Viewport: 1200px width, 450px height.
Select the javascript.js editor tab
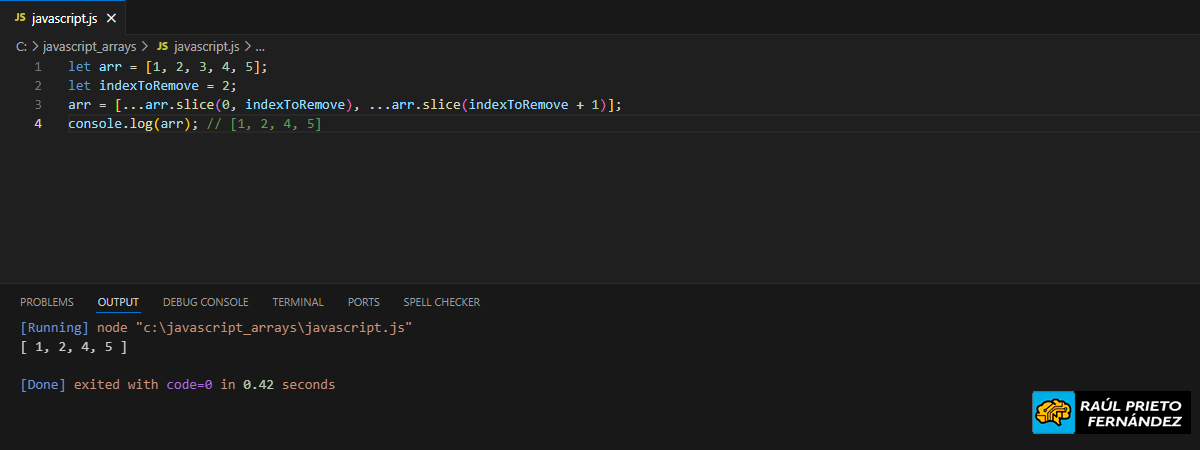[x=66, y=18]
